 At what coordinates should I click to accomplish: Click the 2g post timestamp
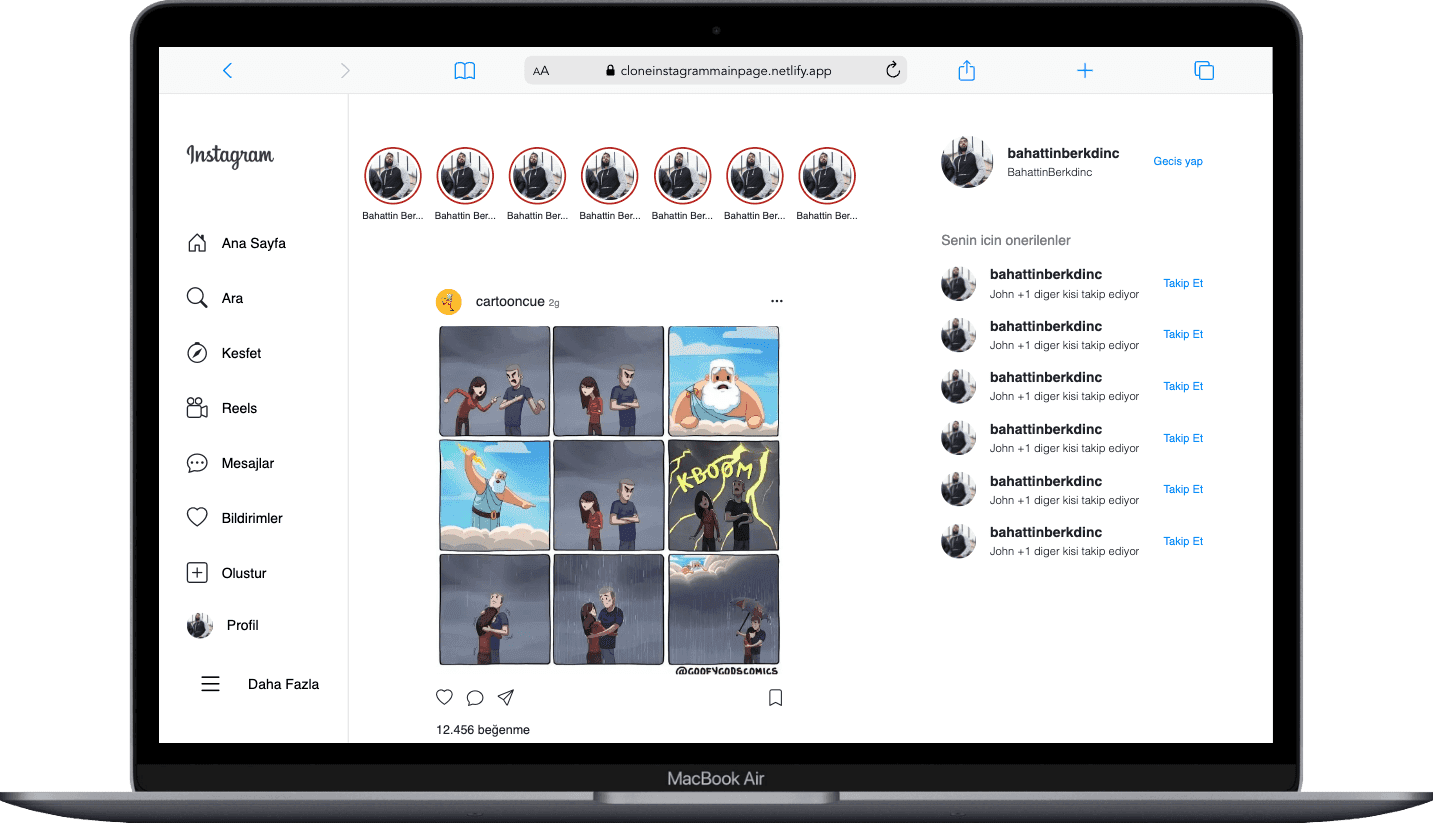[x=554, y=302]
